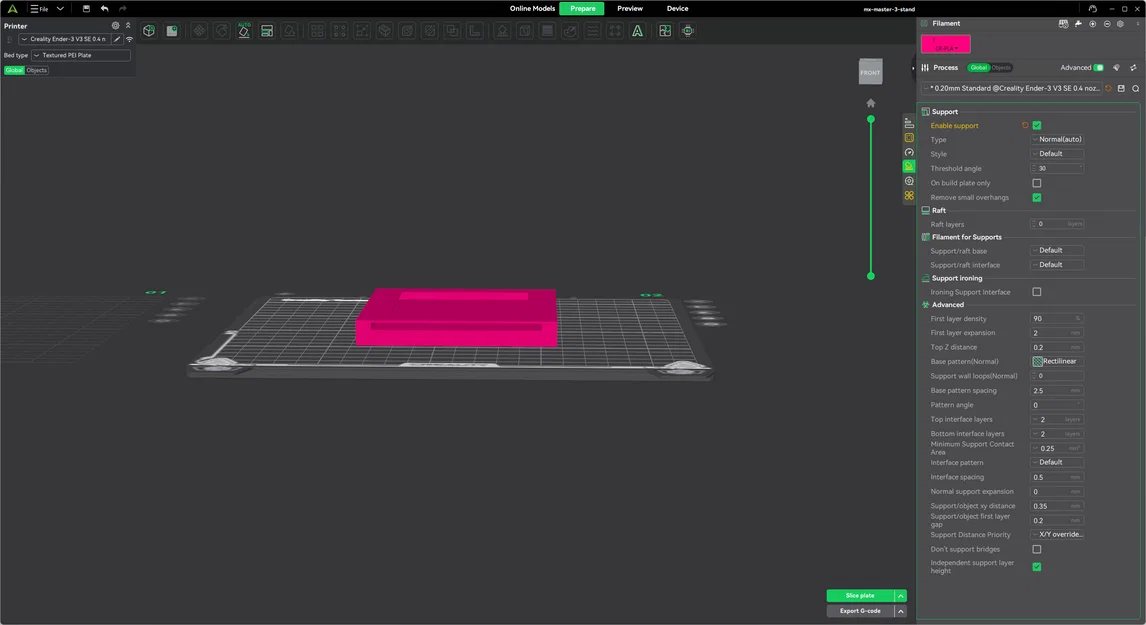The width and height of the screenshot is (1146, 625).
Task: Switch to the Prepare tab
Action: (x=582, y=9)
